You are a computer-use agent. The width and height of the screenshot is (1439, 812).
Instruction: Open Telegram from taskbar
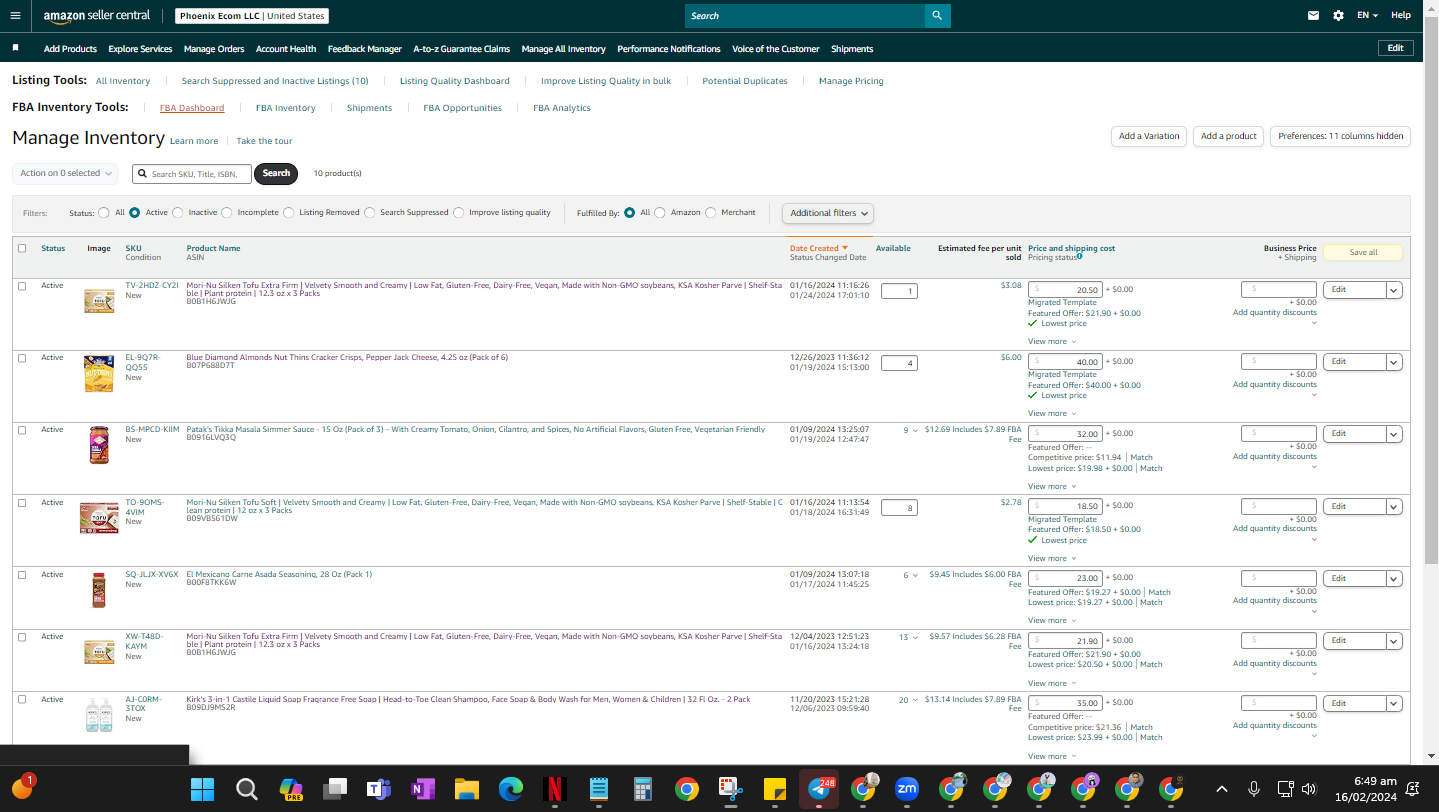tap(818, 789)
